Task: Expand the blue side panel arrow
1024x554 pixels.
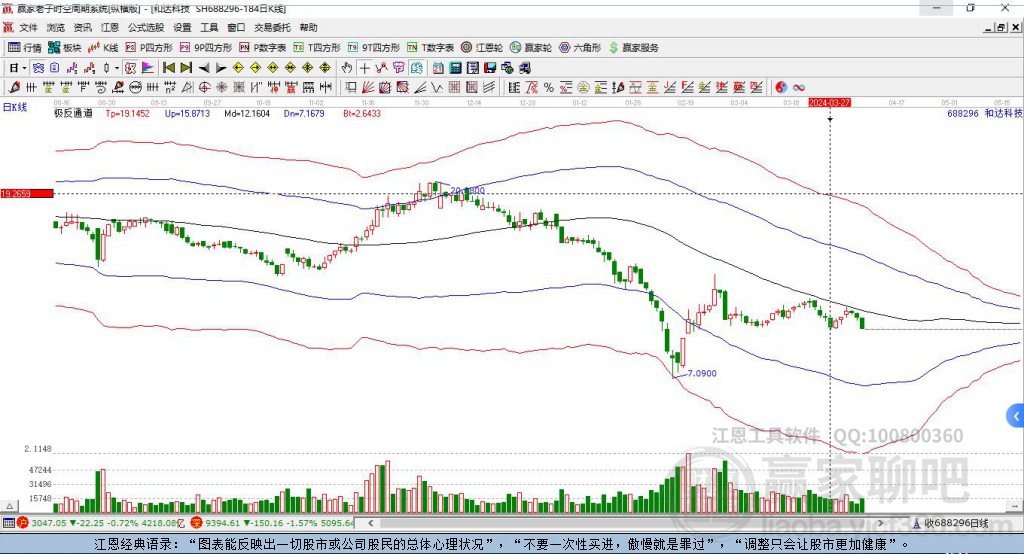Action: click(x=1016, y=416)
